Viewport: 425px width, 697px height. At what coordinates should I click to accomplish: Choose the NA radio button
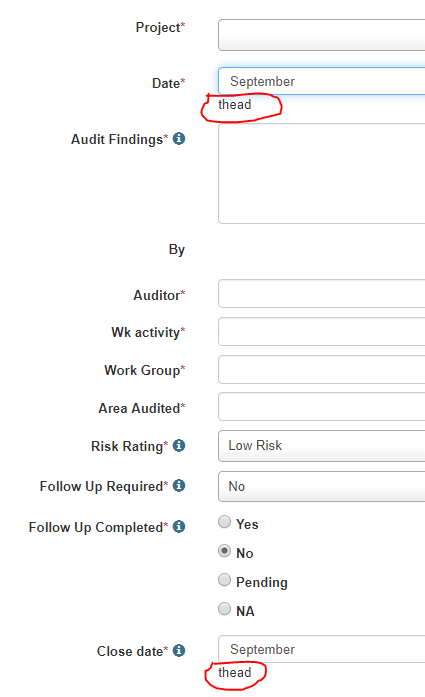(225, 609)
